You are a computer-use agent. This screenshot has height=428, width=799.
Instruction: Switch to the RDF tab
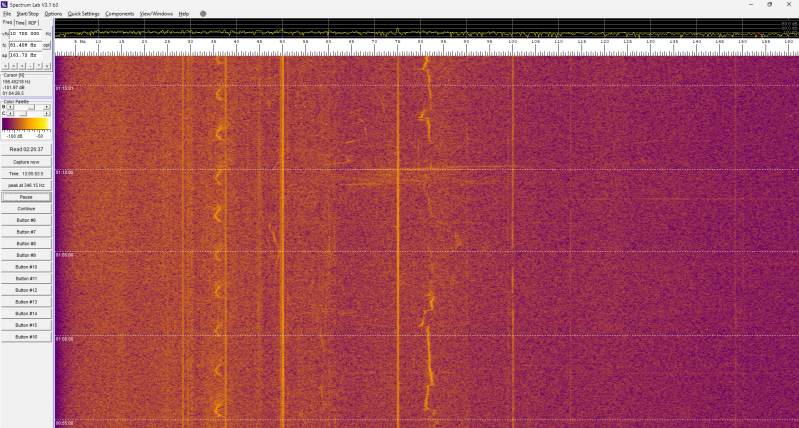32,23
